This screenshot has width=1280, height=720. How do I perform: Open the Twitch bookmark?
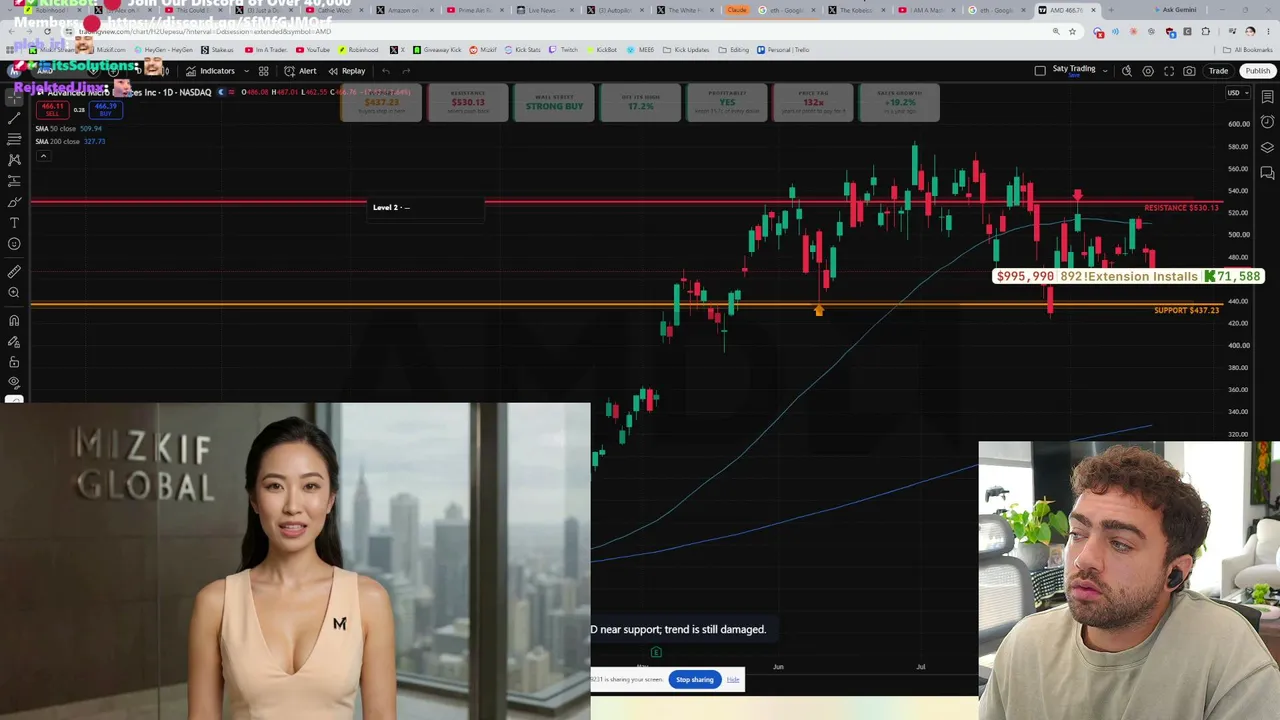click(563, 50)
